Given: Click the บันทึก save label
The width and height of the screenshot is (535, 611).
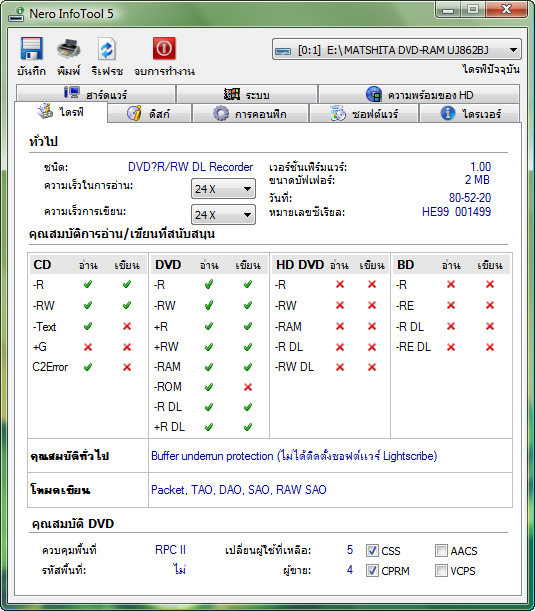Looking at the screenshot, I should tap(31, 71).
